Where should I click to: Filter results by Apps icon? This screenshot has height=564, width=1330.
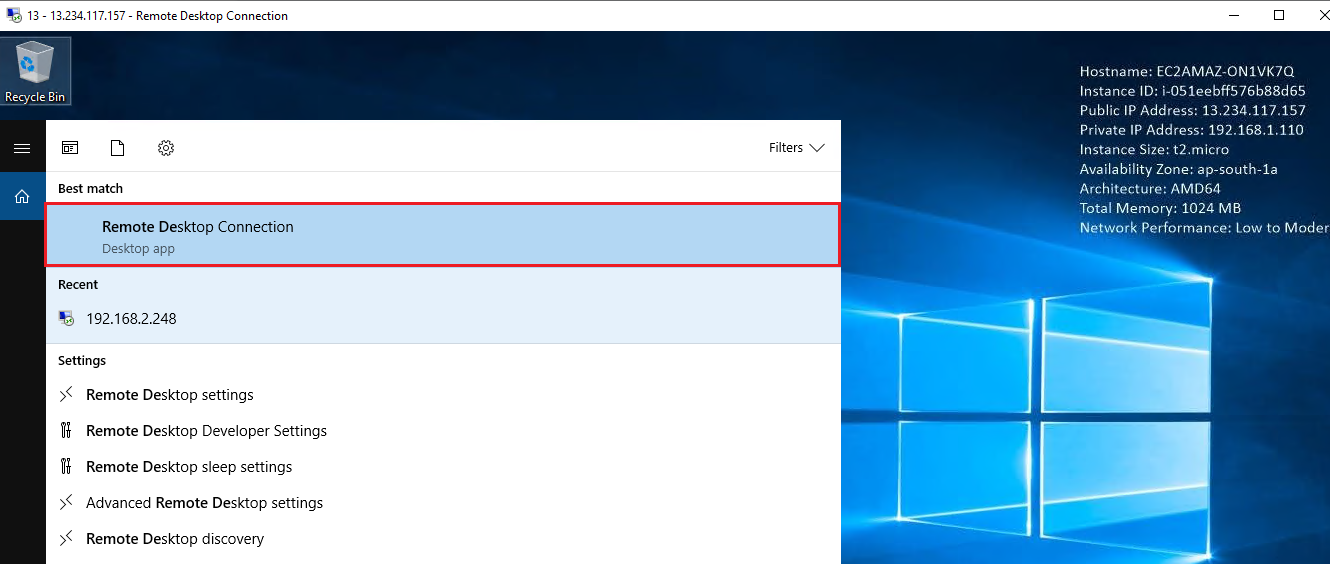point(70,148)
